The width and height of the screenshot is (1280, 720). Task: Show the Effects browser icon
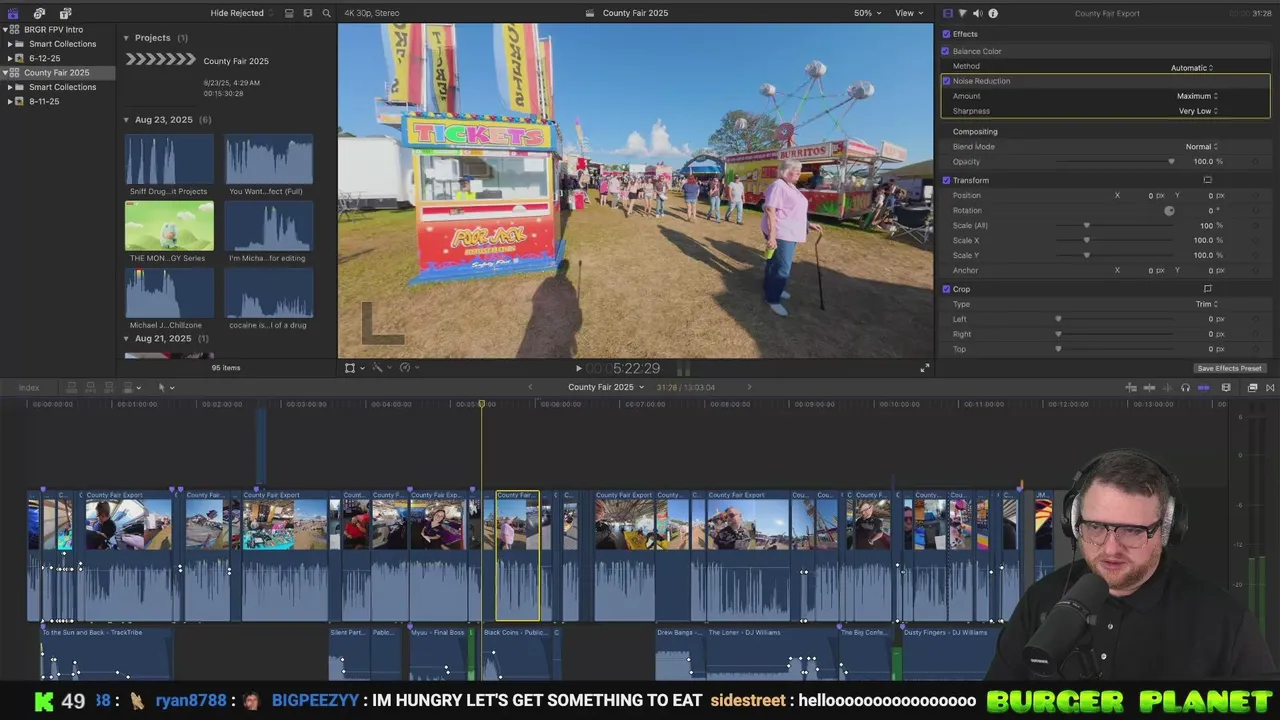tap(1252, 387)
